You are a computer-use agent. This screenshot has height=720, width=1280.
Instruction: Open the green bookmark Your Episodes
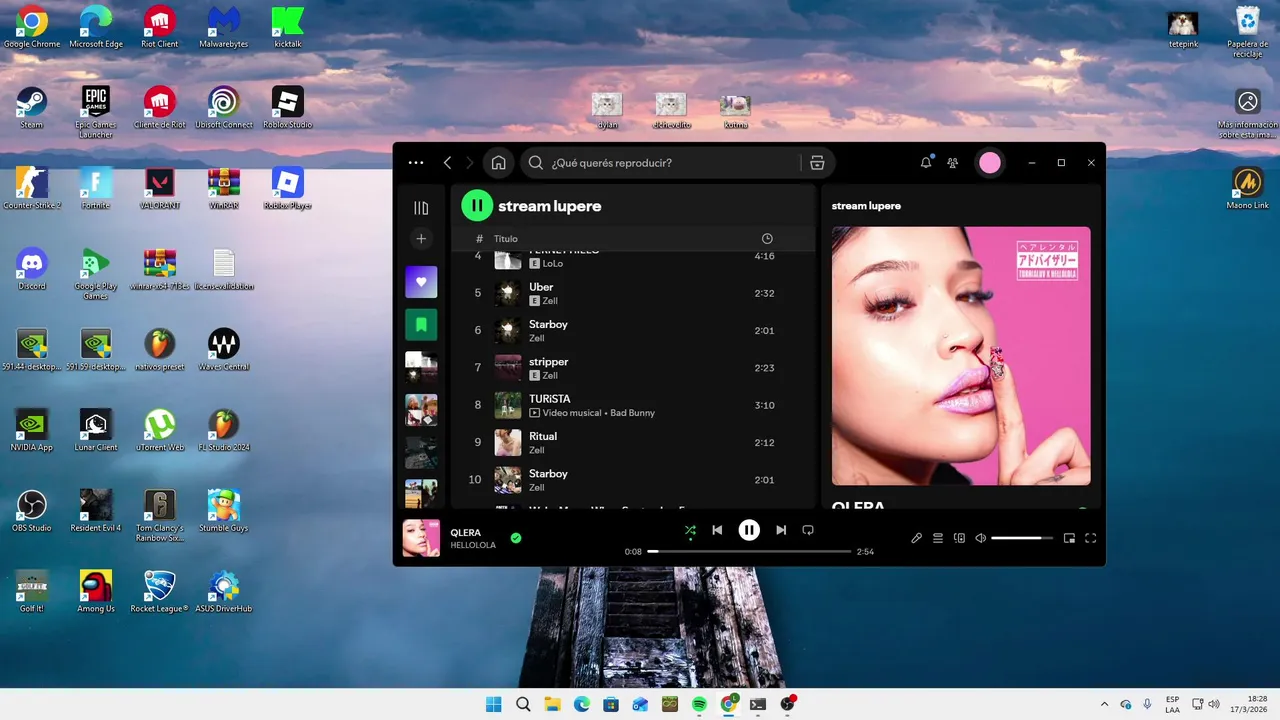pyautogui.click(x=421, y=325)
